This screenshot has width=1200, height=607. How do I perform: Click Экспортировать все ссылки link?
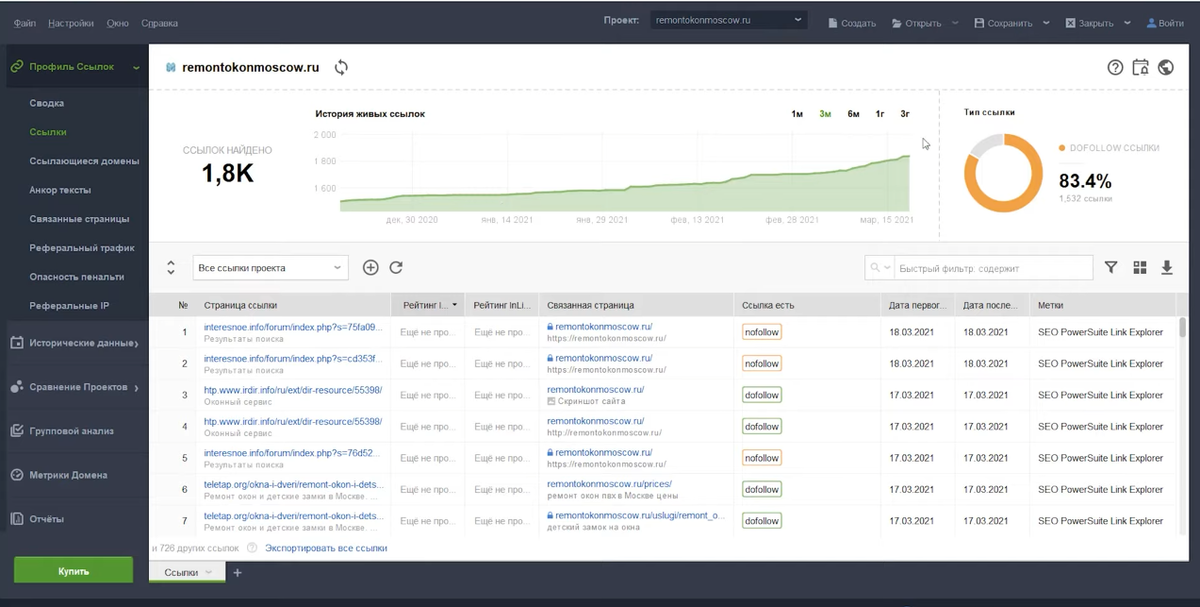pos(325,548)
